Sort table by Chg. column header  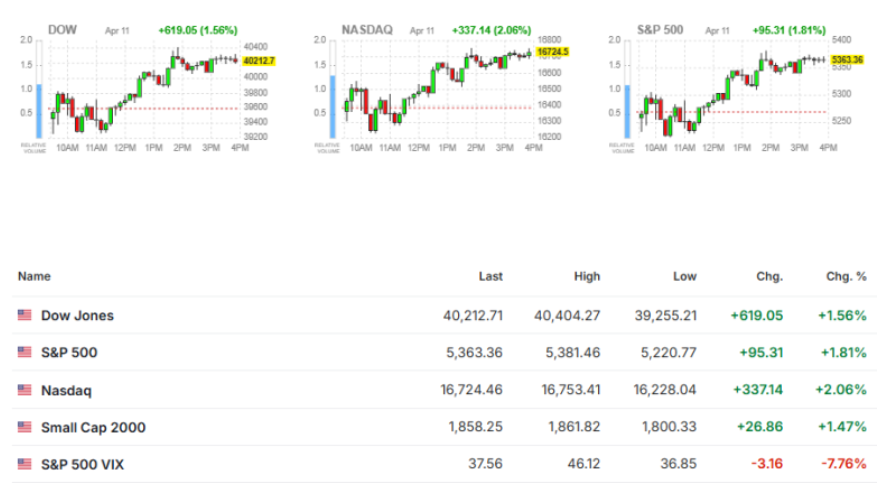[x=769, y=276]
